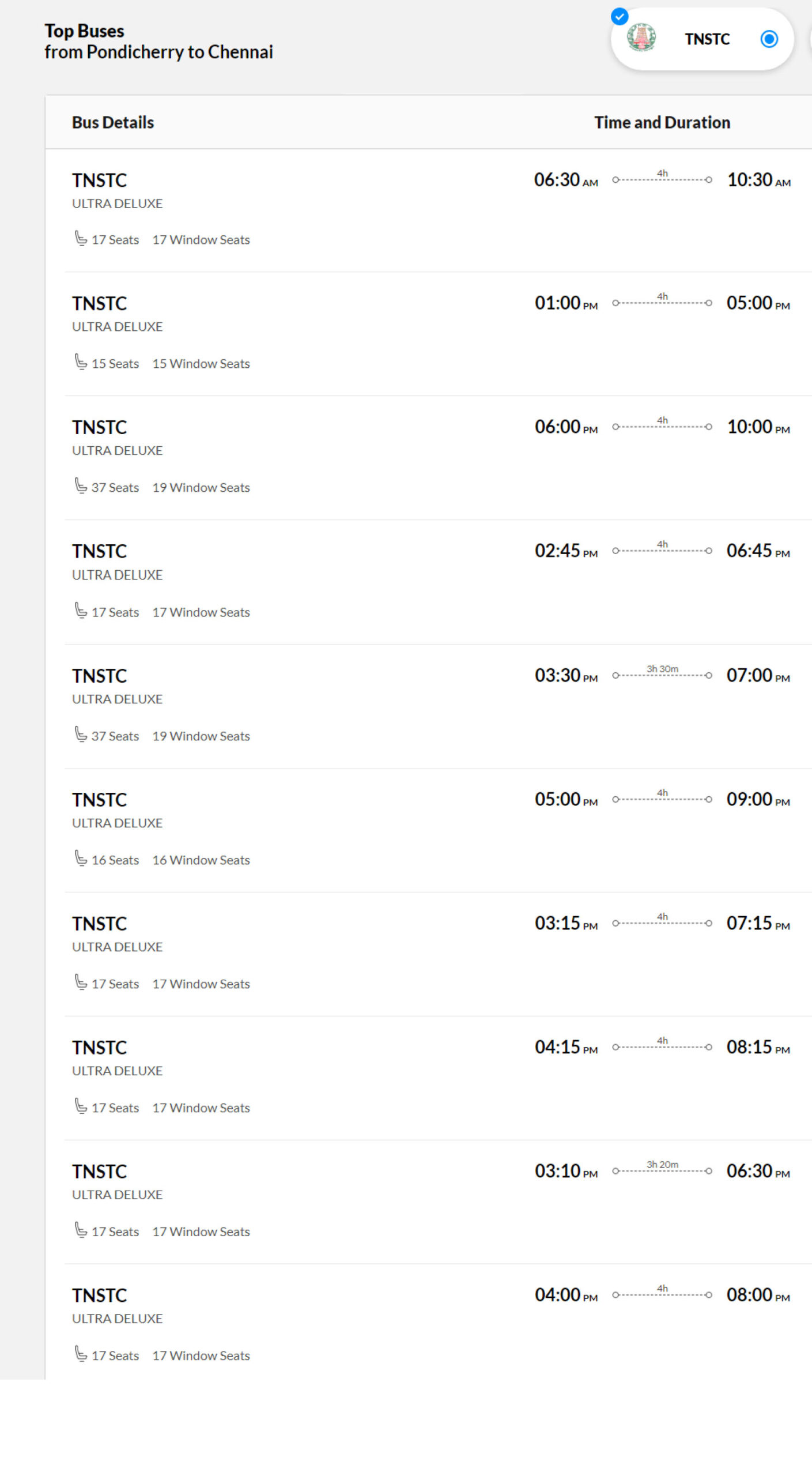Click the seat icon on the 06:00 PM bus
This screenshot has height=1476, width=812.
(81, 486)
